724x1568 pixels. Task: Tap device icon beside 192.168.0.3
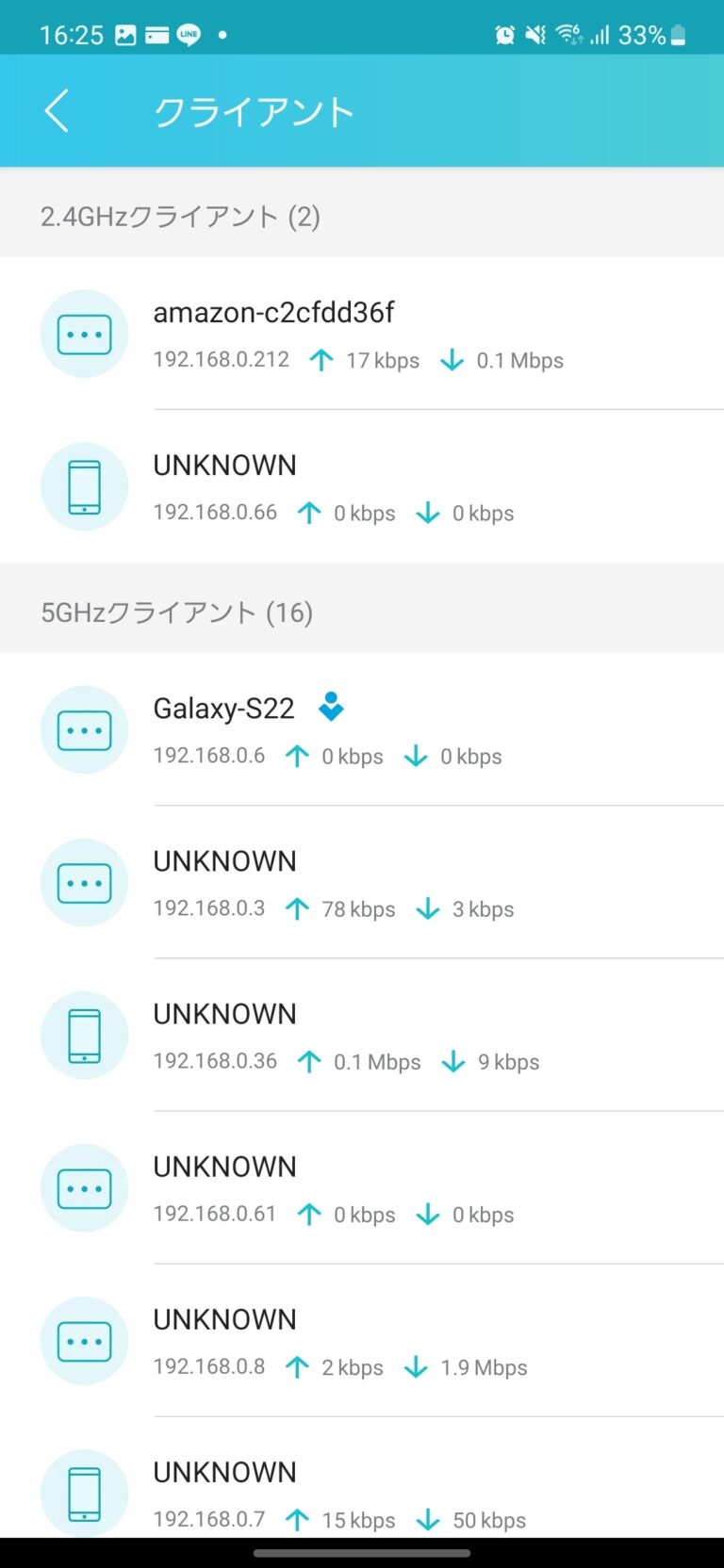point(85,883)
